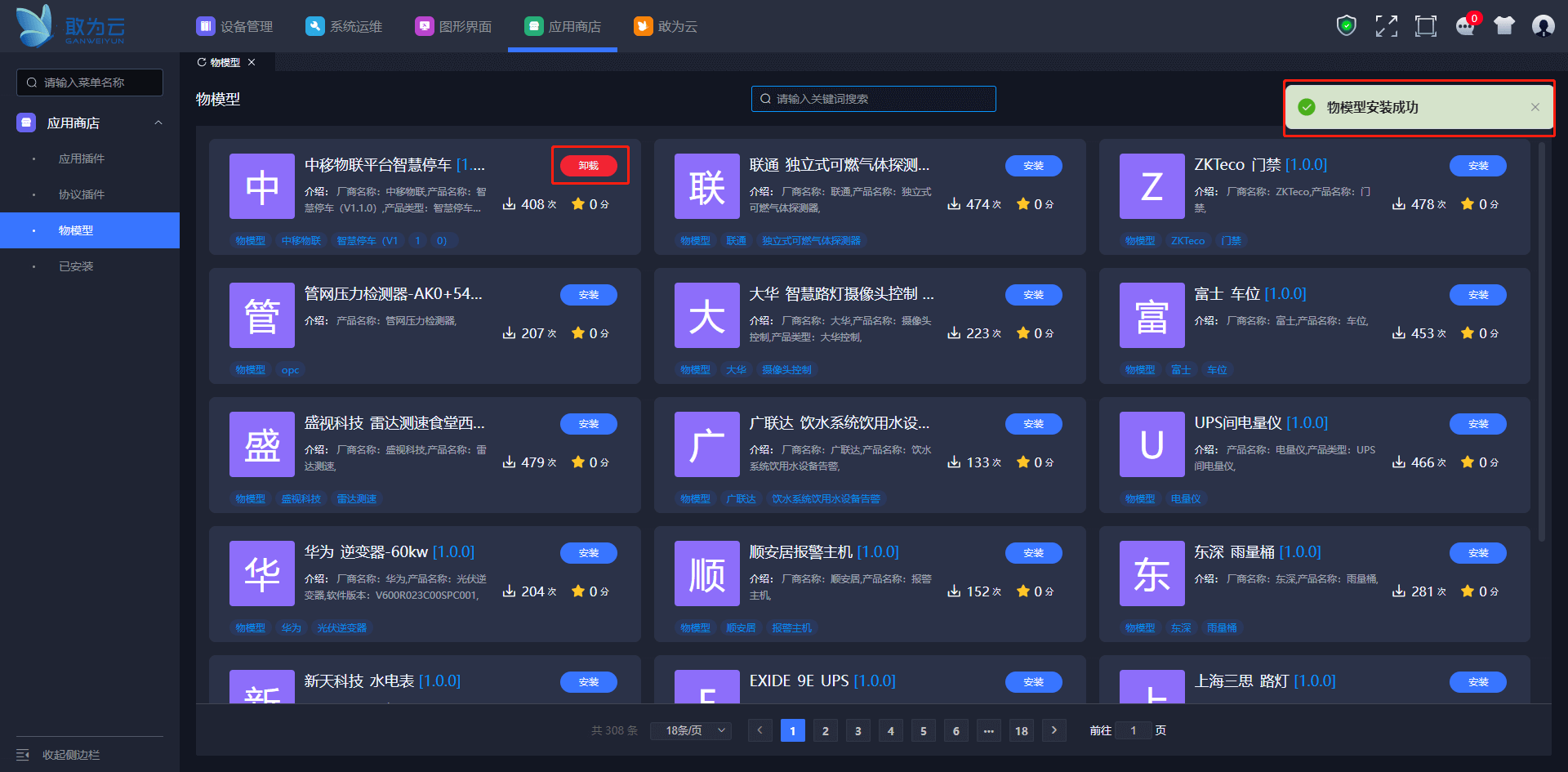Click the 顺 thumbnail of 顺安居报警主机
1568x772 pixels.
click(707, 573)
